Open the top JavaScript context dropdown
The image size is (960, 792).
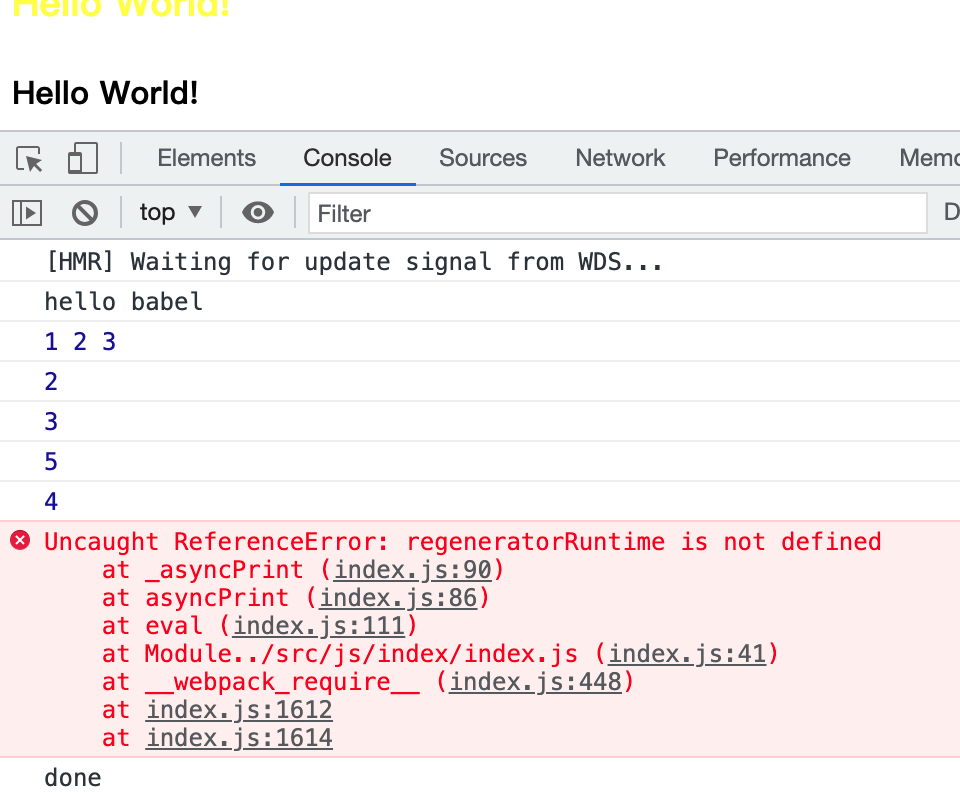pos(170,212)
